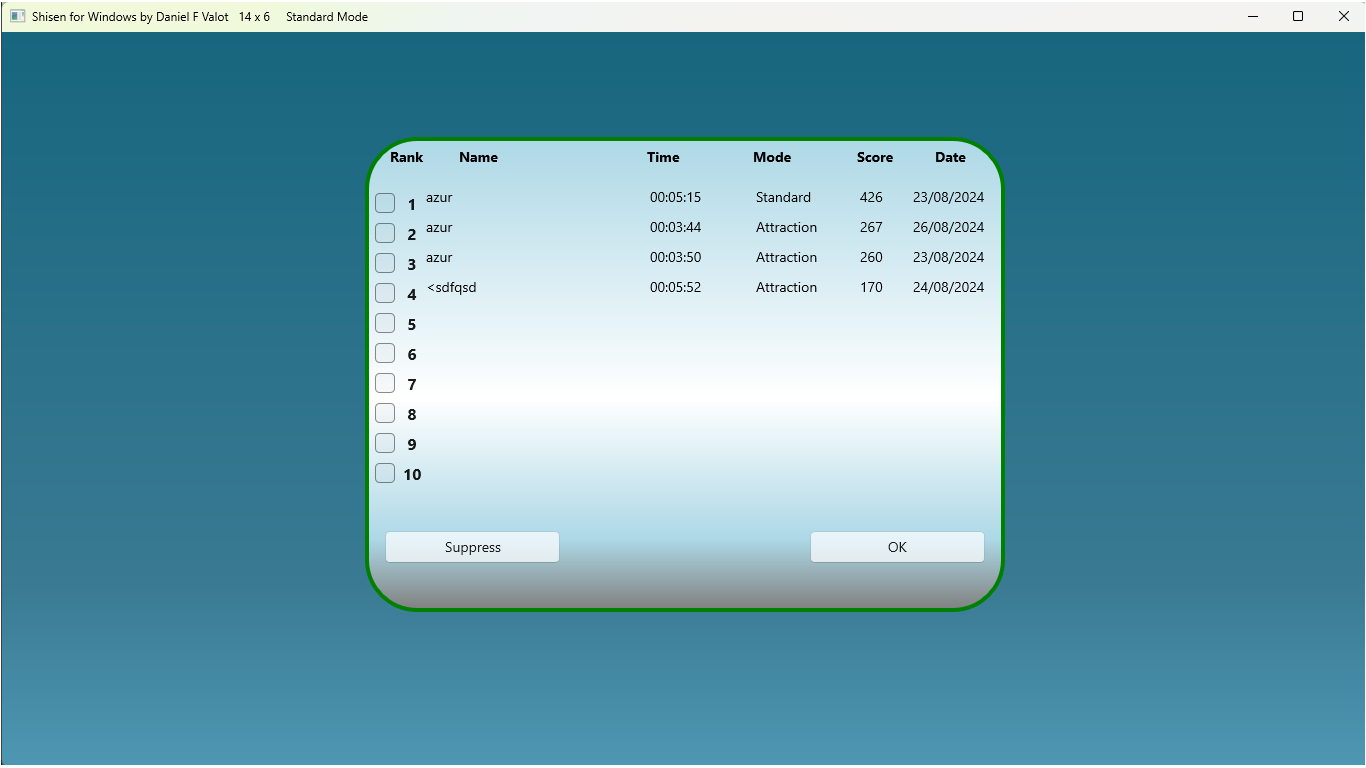The image size is (1366, 768).
Task: Minimize the Shisen window
Action: (1253, 16)
